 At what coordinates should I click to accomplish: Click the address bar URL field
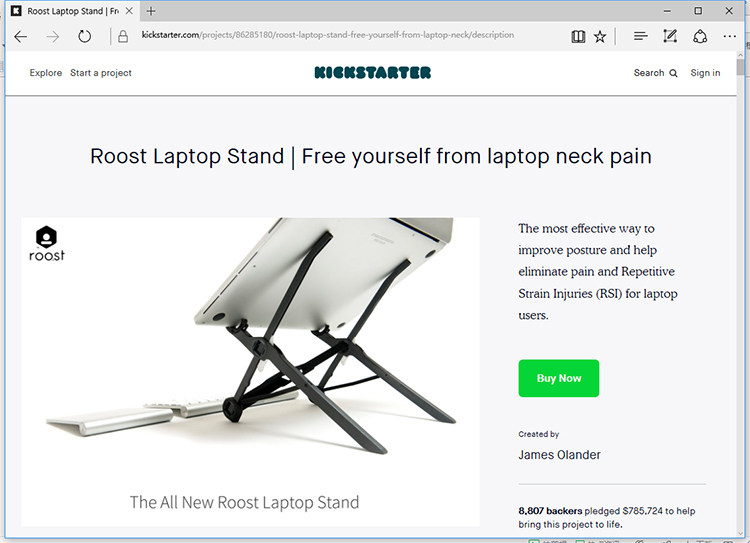(328, 35)
